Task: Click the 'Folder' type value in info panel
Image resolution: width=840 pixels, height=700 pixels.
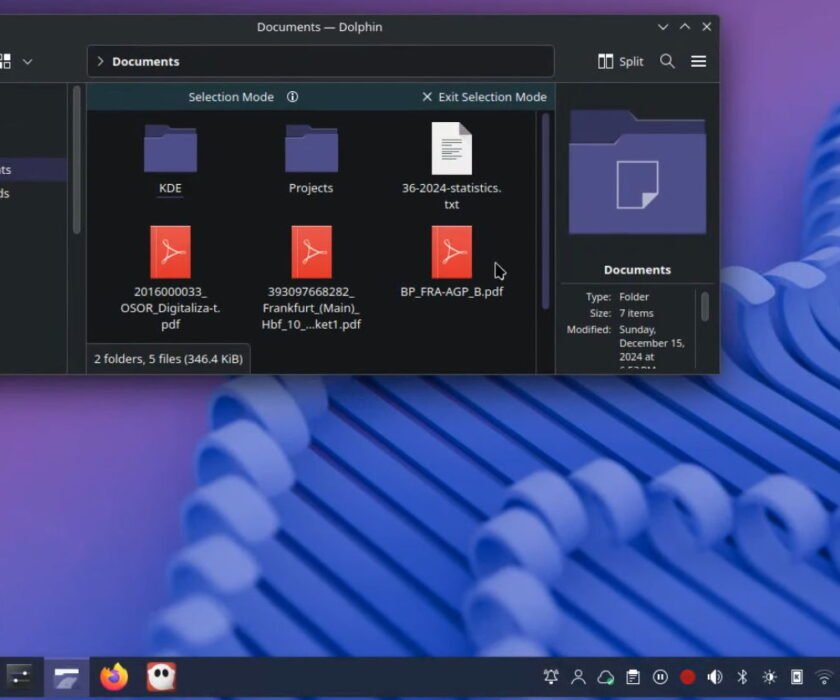Action: (x=634, y=297)
